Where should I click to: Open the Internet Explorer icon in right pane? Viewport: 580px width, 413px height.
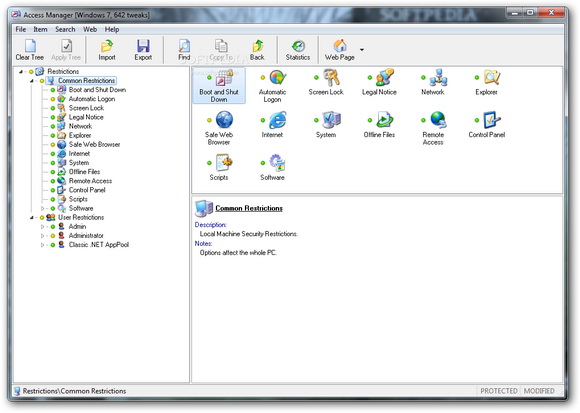[x=278, y=120]
